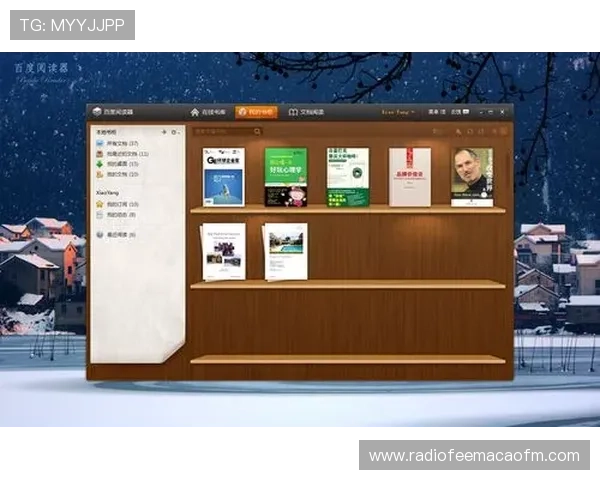Open the green psychology book with cartoon cover

[286, 177]
